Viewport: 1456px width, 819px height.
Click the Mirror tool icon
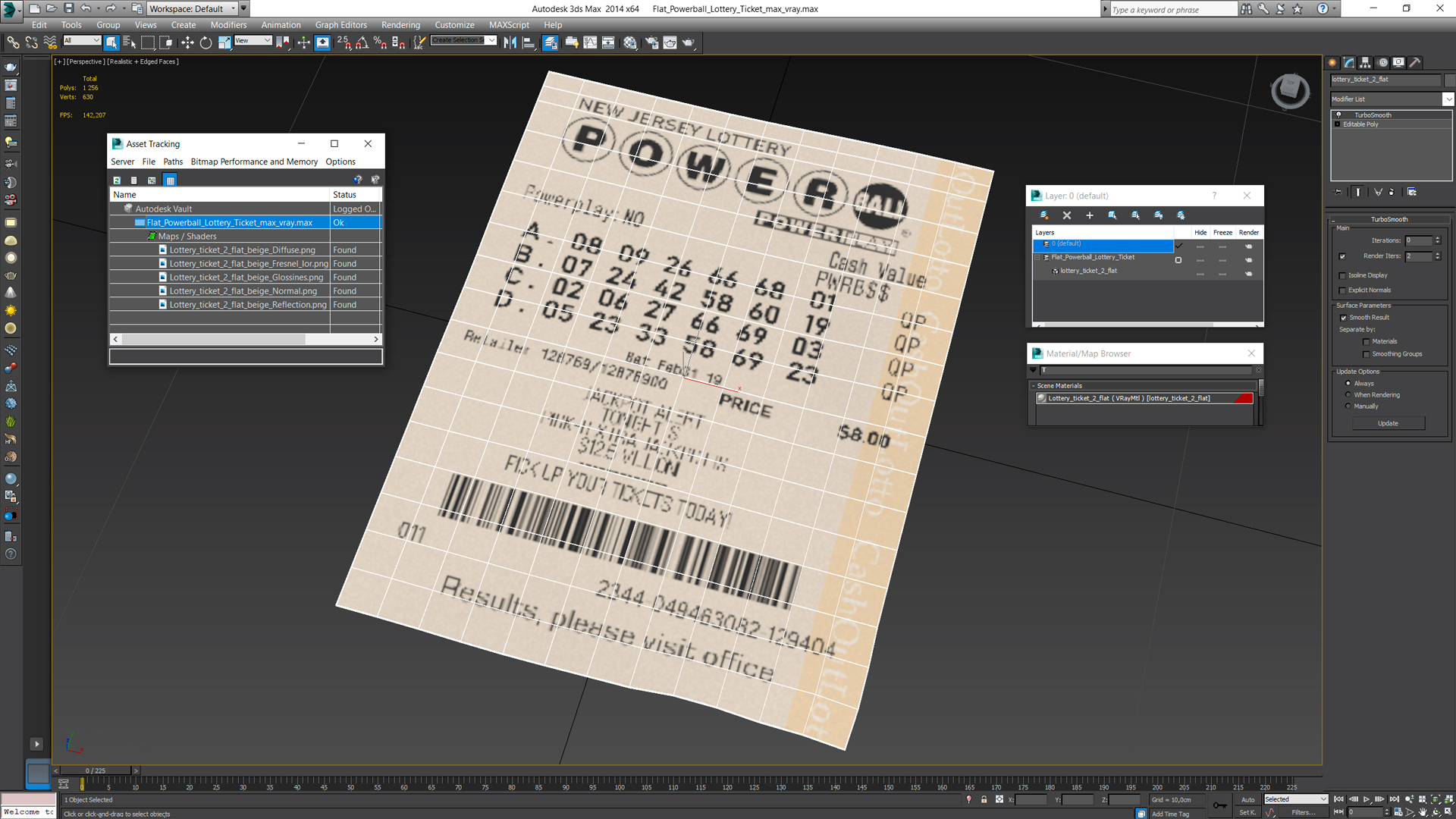510,42
